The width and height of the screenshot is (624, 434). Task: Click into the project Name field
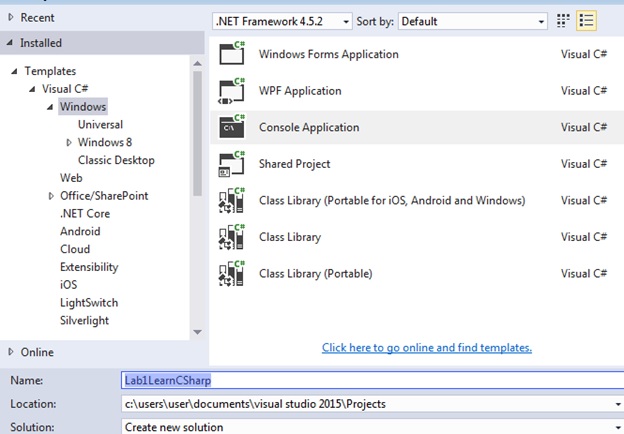point(372,380)
